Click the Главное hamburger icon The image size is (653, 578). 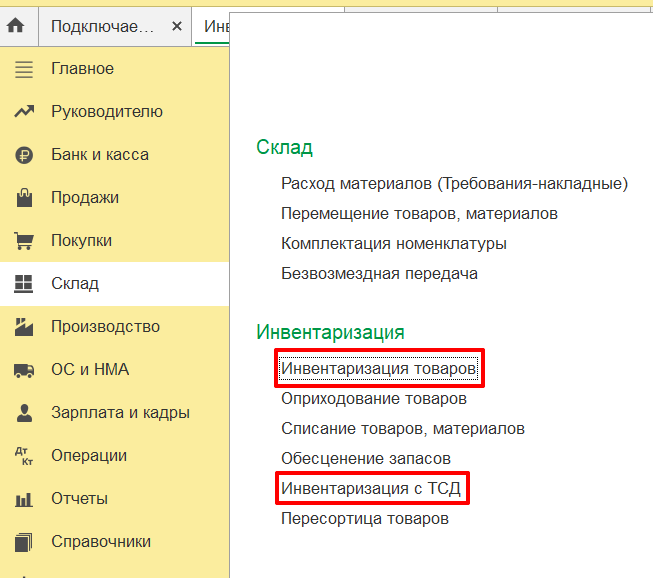click(x=24, y=69)
